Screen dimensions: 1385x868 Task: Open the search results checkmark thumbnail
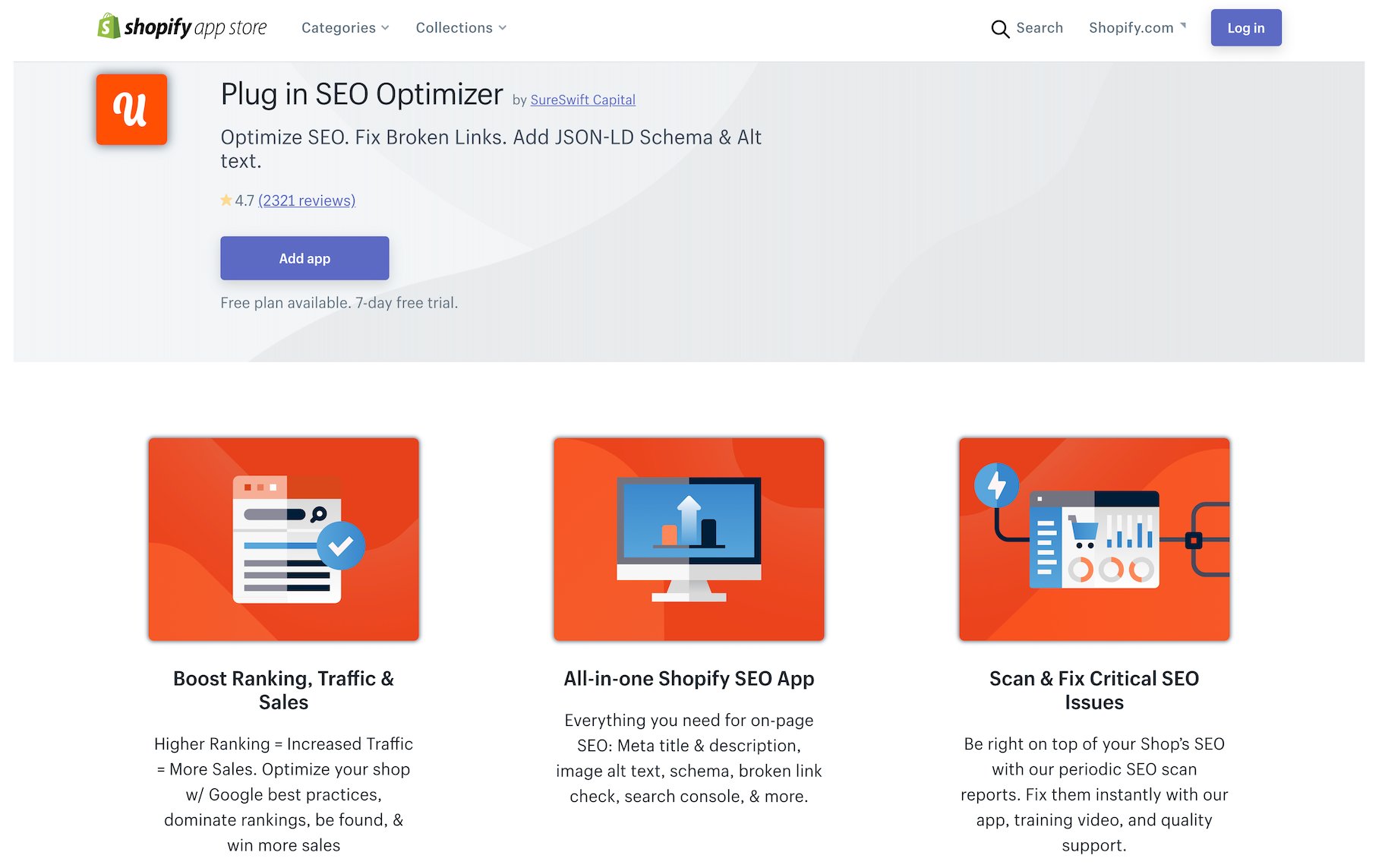coord(284,539)
